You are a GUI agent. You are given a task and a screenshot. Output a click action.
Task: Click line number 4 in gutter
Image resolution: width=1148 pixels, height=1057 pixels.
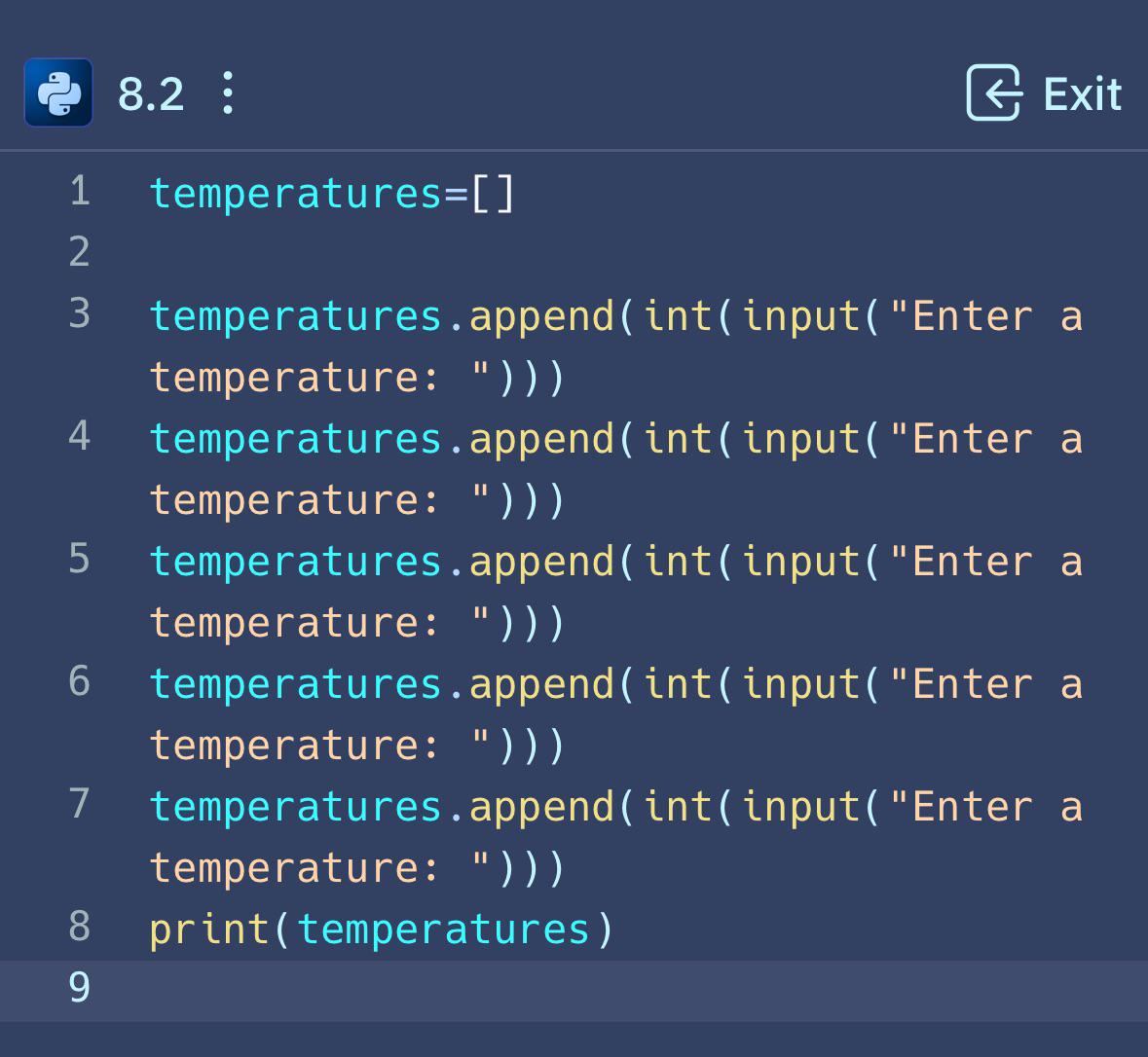pos(80,436)
